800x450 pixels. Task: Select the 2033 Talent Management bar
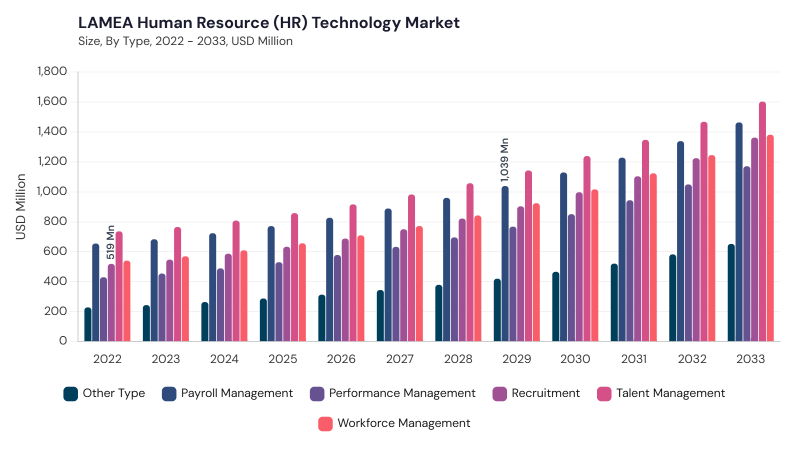click(762, 221)
